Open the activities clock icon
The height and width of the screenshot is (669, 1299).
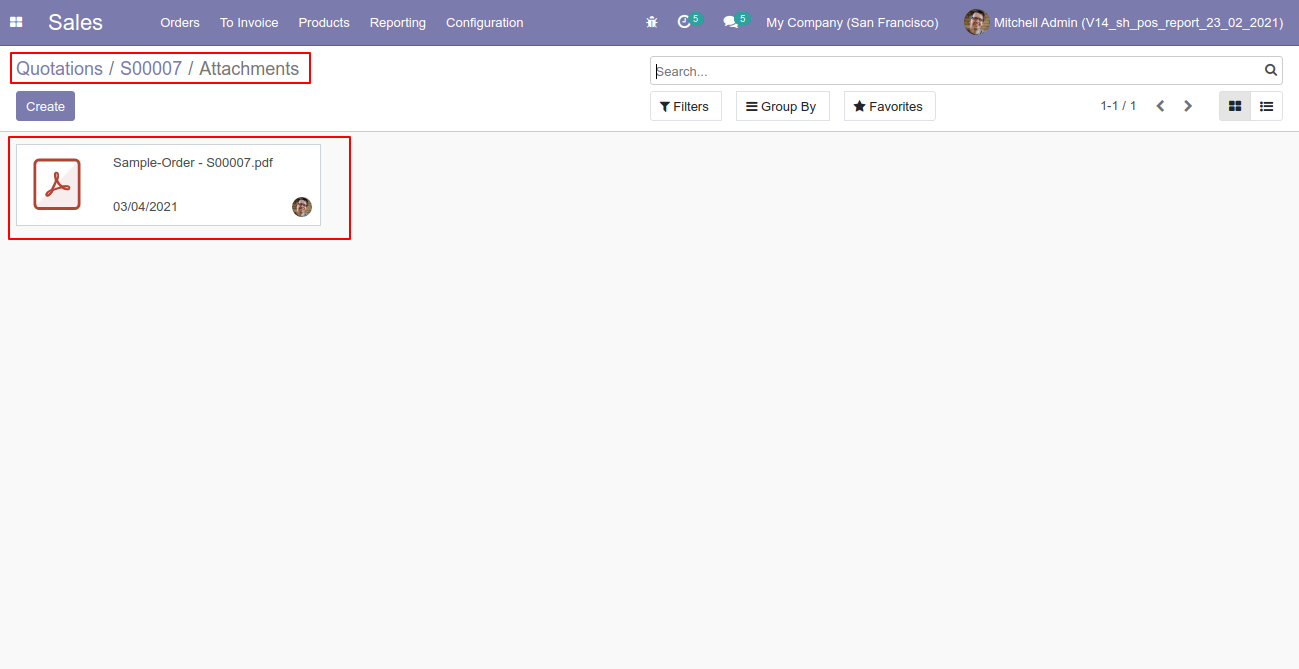point(684,22)
